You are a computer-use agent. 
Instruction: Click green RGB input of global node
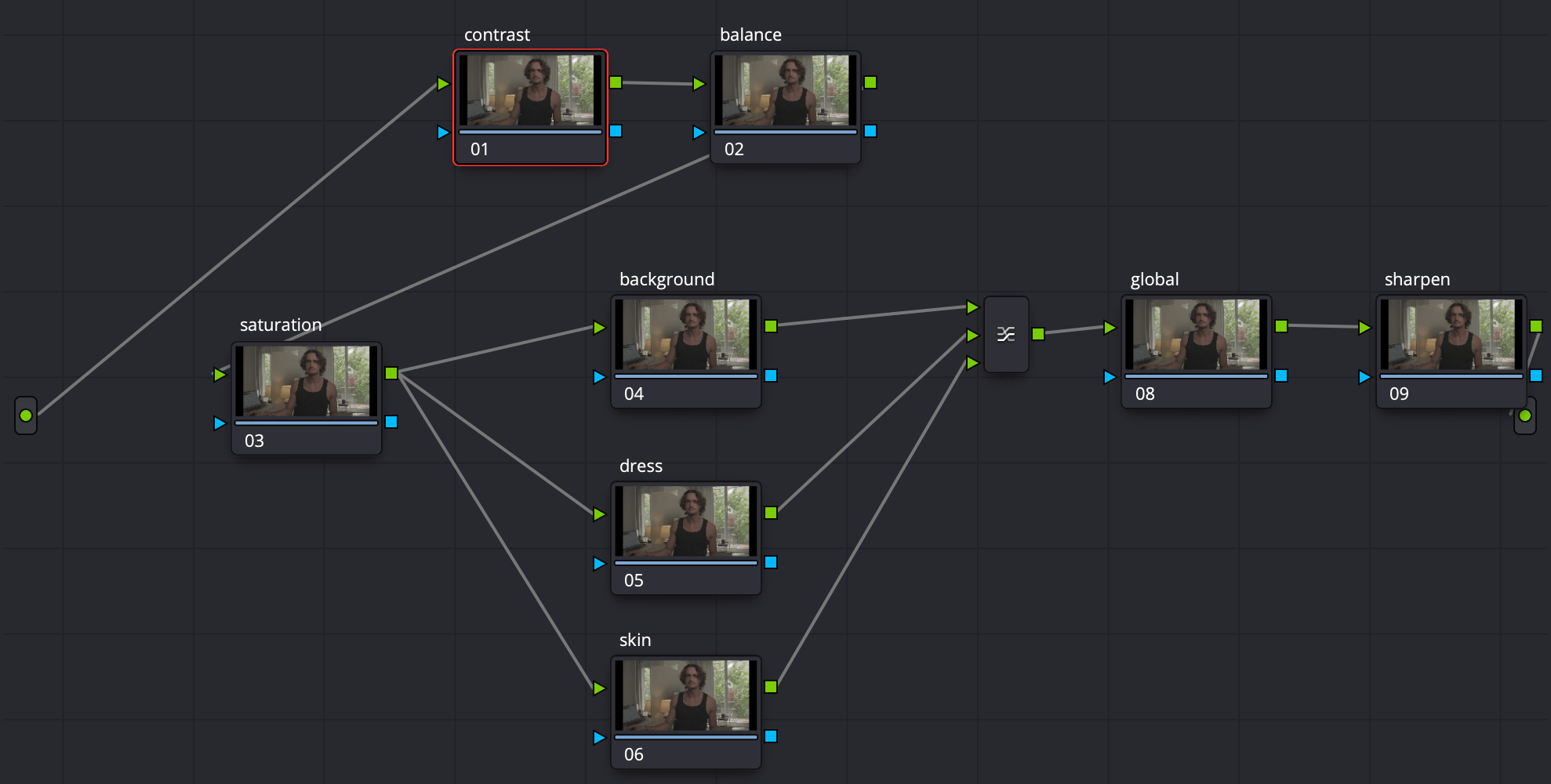point(1110,328)
